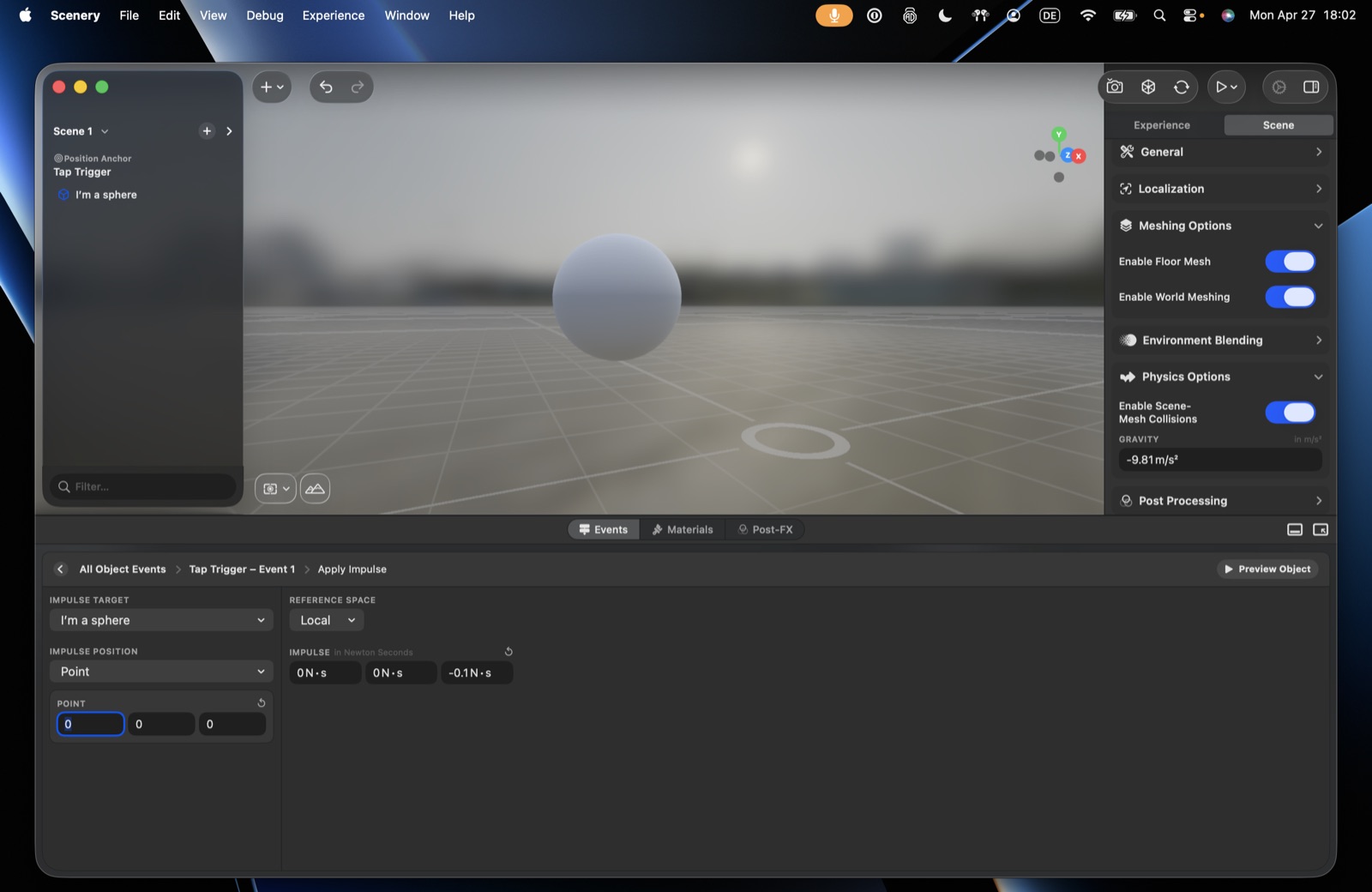Toggle Enable Scene-Mesh Collisions switch

1291,413
